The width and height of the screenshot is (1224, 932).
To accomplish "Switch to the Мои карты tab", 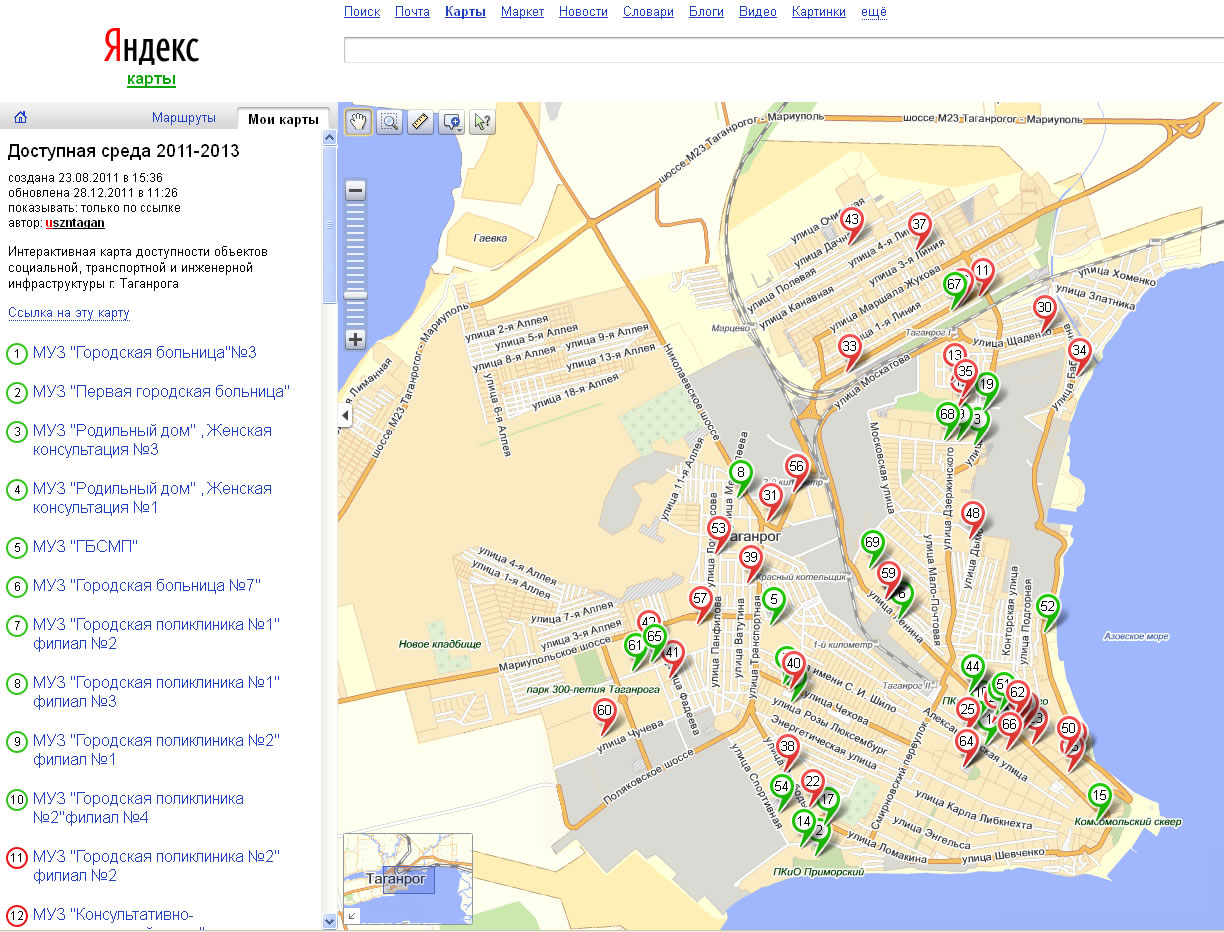I will pyautogui.click(x=283, y=119).
